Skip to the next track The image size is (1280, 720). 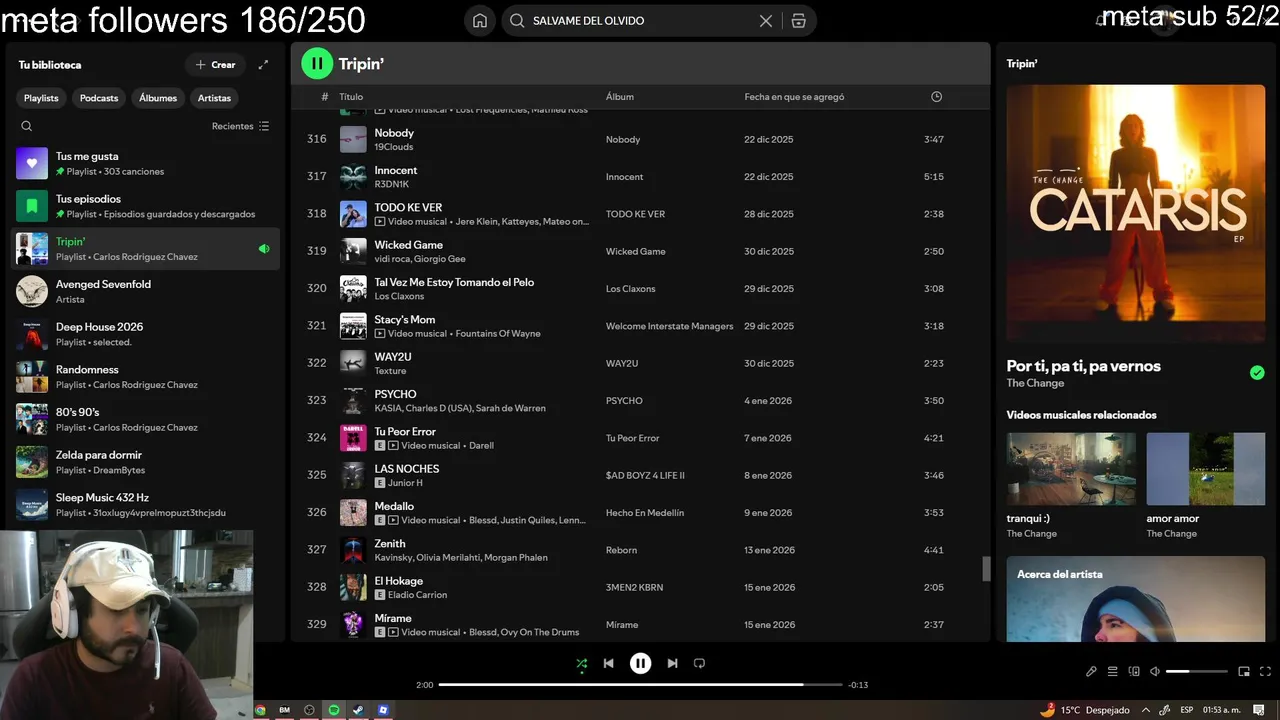672,663
